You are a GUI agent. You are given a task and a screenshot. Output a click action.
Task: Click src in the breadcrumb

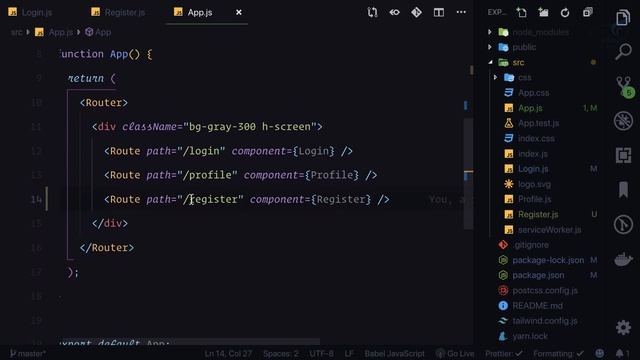coord(16,32)
